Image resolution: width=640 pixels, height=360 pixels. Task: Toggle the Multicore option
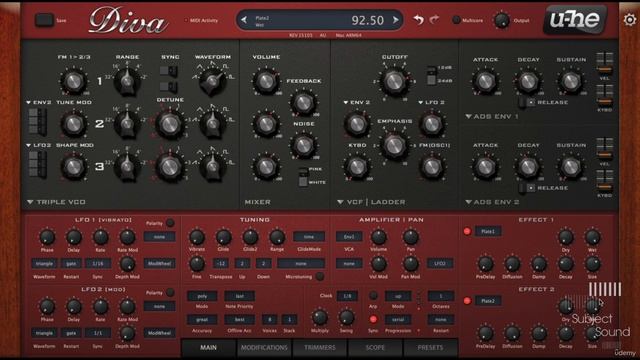click(x=456, y=20)
